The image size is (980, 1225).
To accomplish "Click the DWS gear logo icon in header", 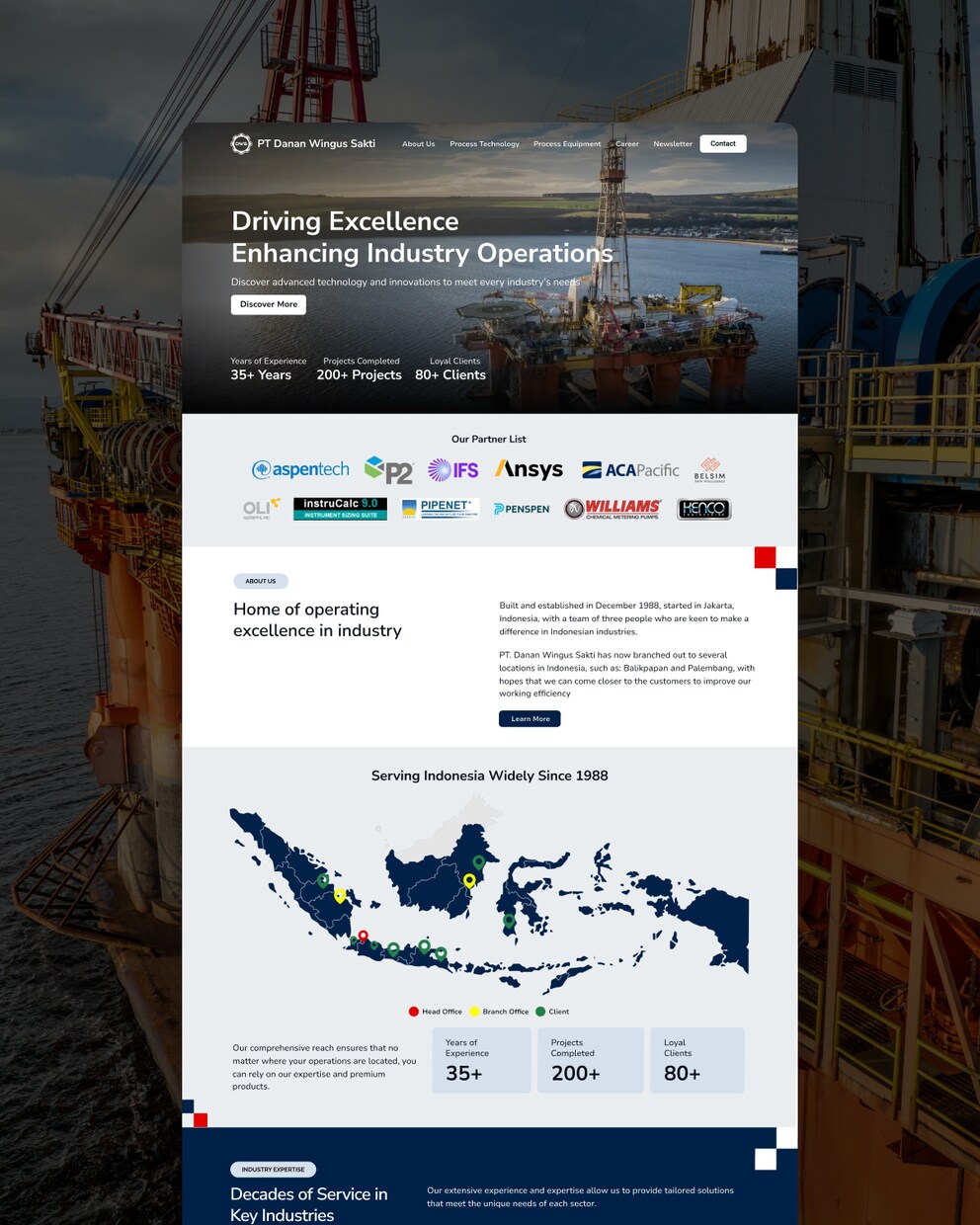I will (x=241, y=144).
